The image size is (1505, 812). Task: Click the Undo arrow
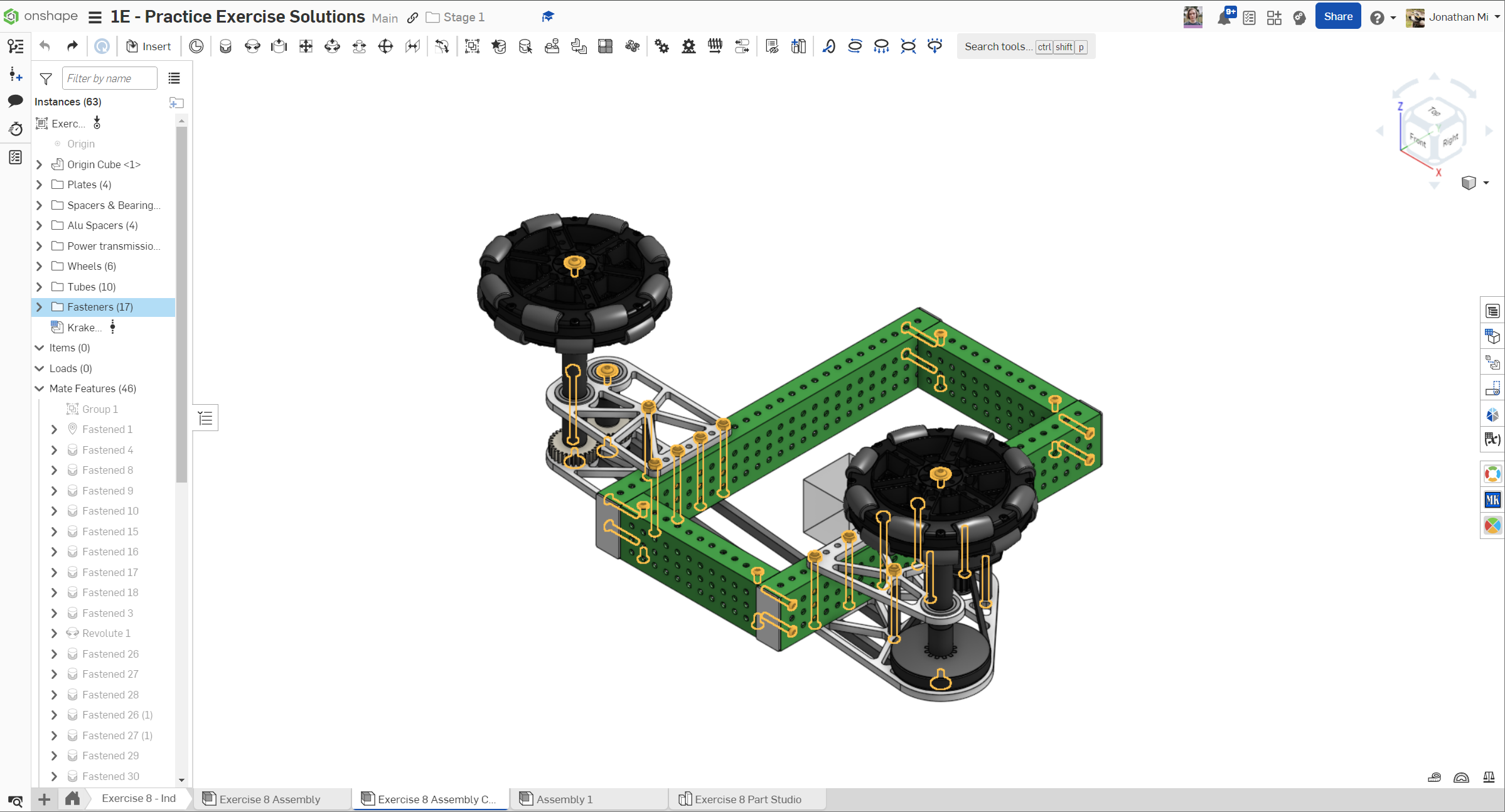pos(45,46)
